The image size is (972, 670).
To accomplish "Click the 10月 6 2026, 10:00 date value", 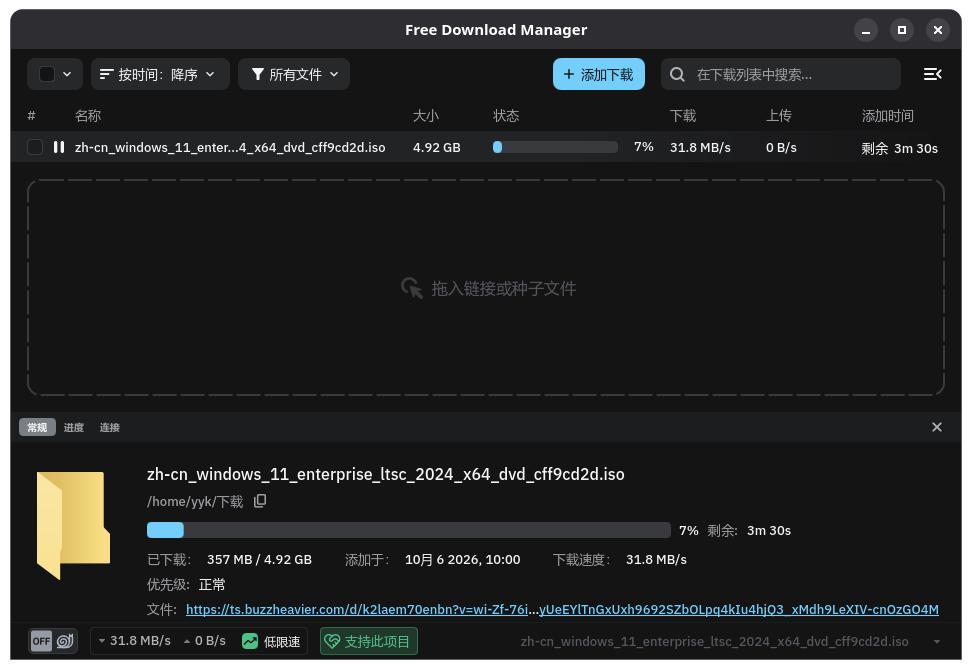I will [462, 560].
